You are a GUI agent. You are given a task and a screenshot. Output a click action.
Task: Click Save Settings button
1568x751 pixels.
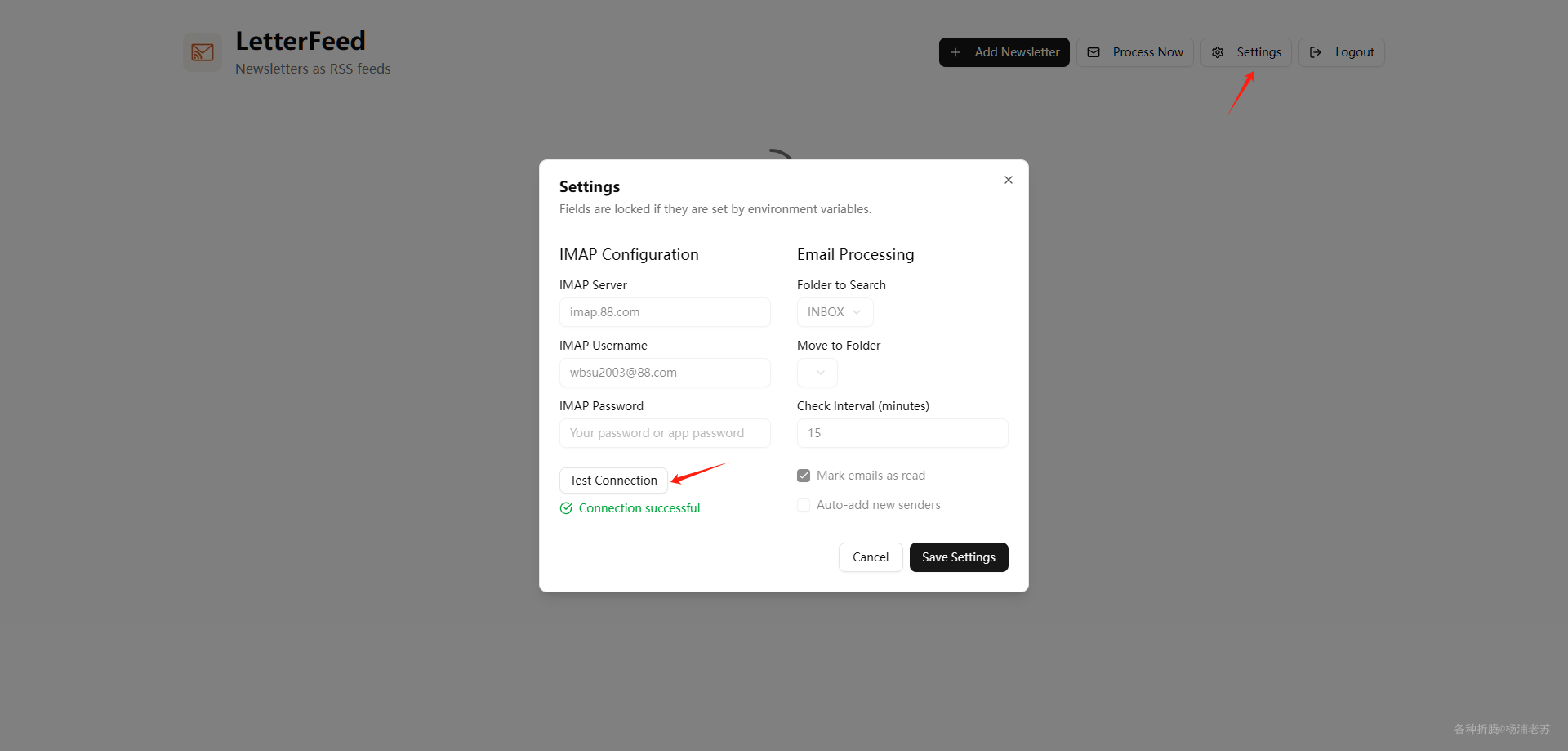click(x=959, y=557)
